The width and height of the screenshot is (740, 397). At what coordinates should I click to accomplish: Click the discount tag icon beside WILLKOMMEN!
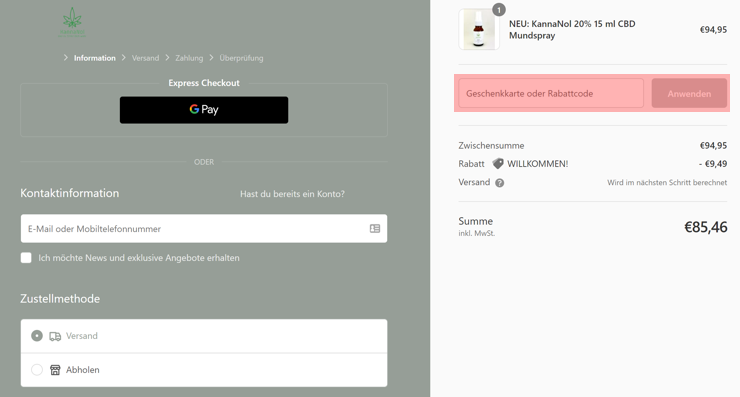[x=498, y=164]
